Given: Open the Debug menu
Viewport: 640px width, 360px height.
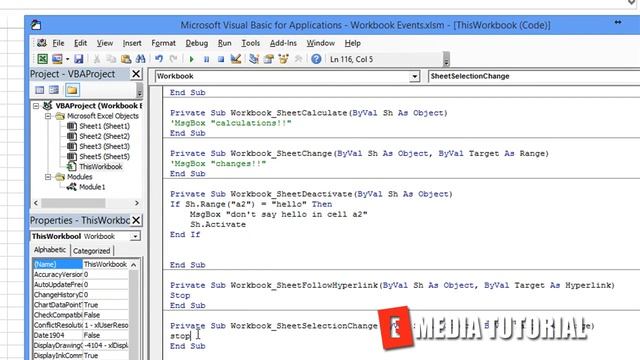Looking at the screenshot, I should 197,43.
